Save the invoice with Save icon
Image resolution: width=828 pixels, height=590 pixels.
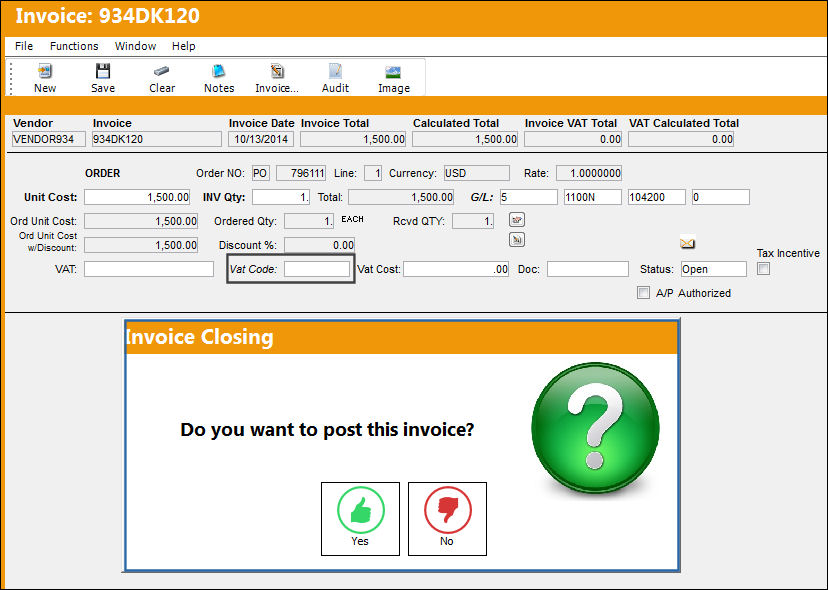(x=102, y=71)
